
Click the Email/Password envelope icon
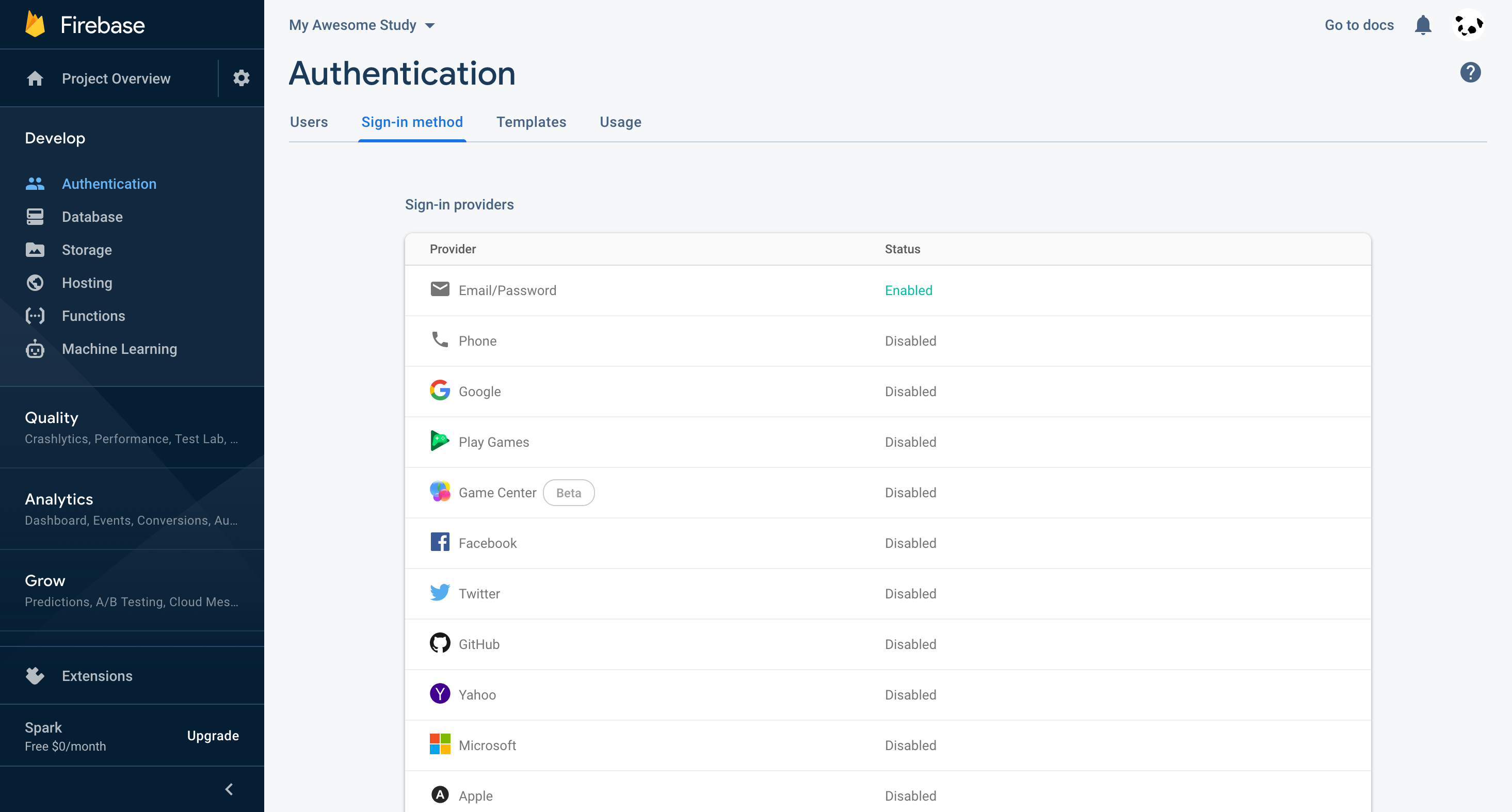(440, 289)
